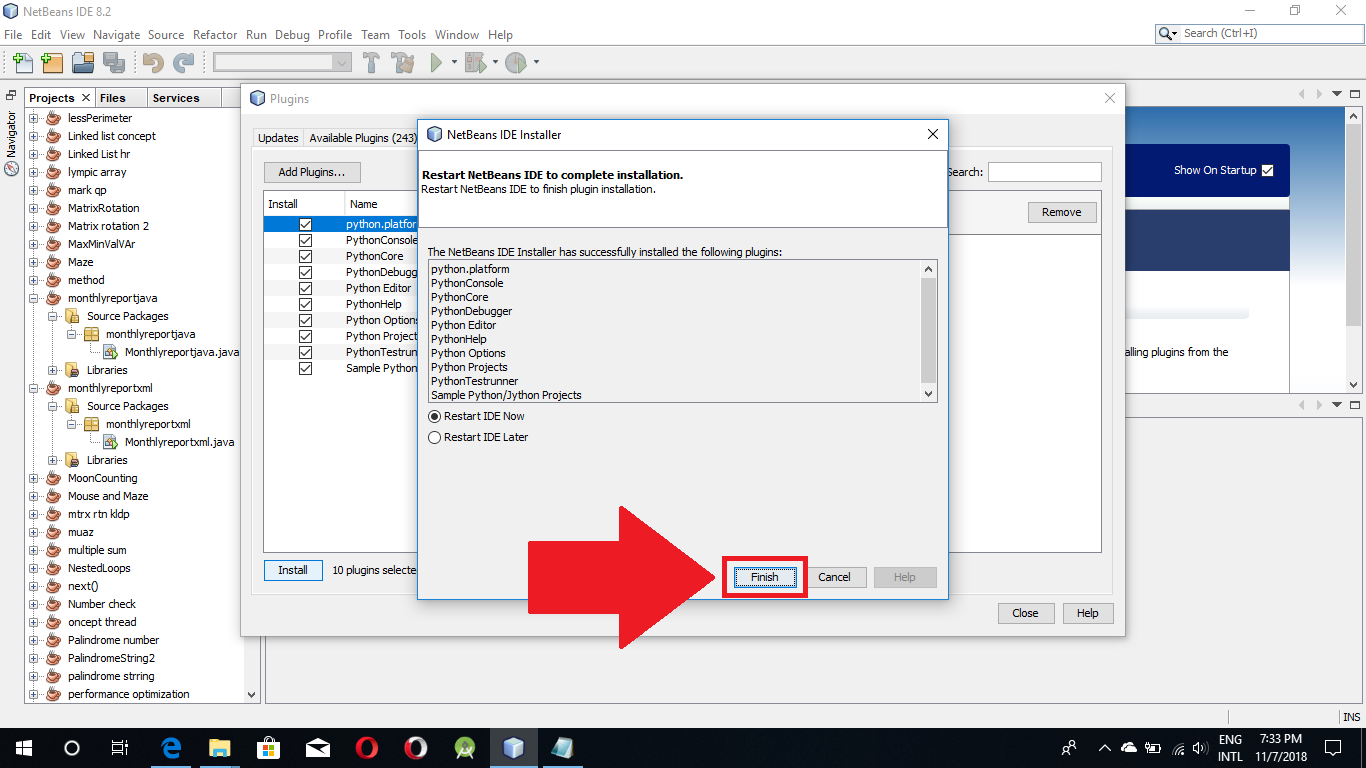Uncheck the Python Editor install checkbox
Viewport: 1366px width, 768px height.
305,288
